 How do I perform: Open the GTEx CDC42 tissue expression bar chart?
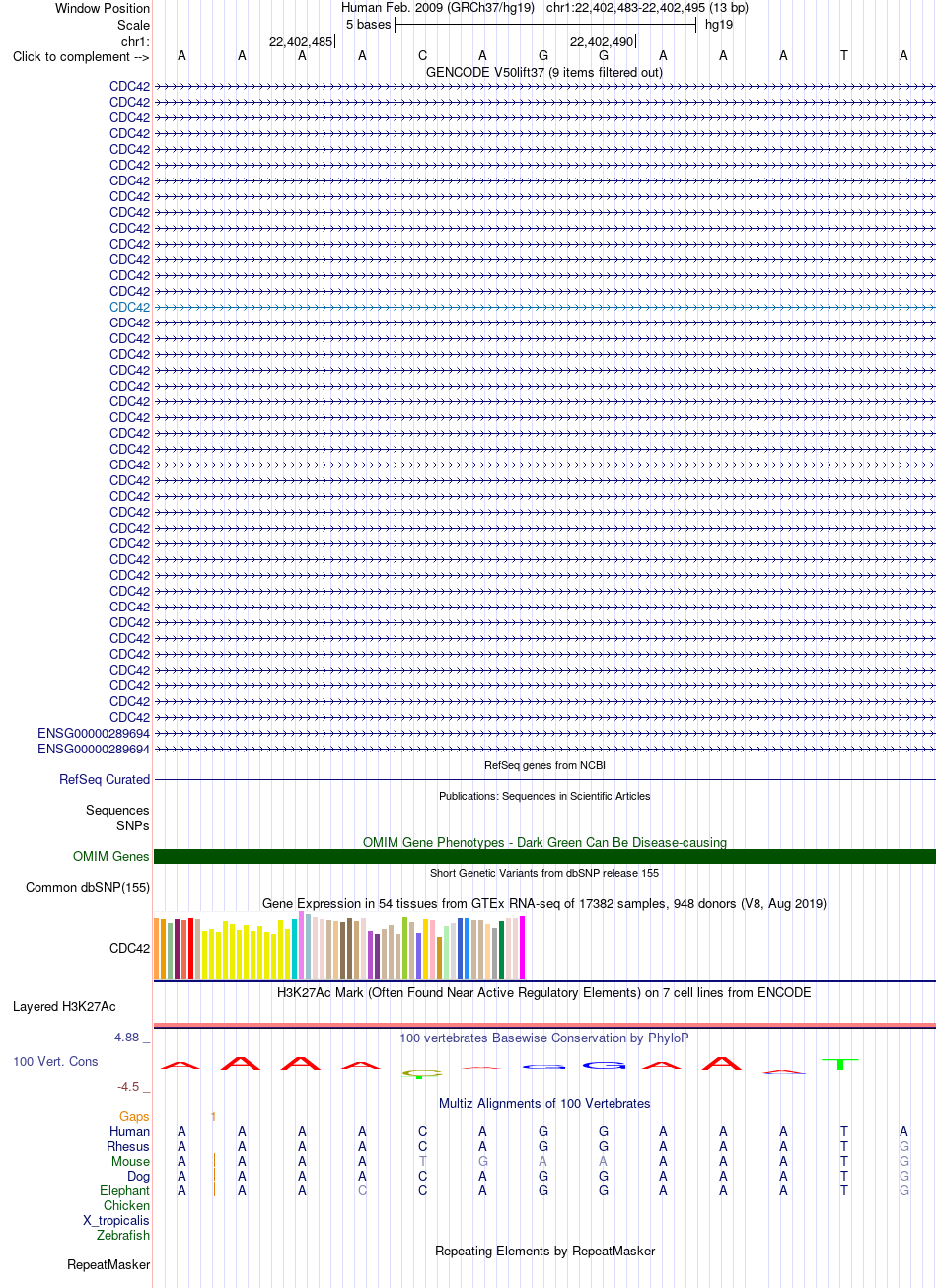(x=339, y=947)
